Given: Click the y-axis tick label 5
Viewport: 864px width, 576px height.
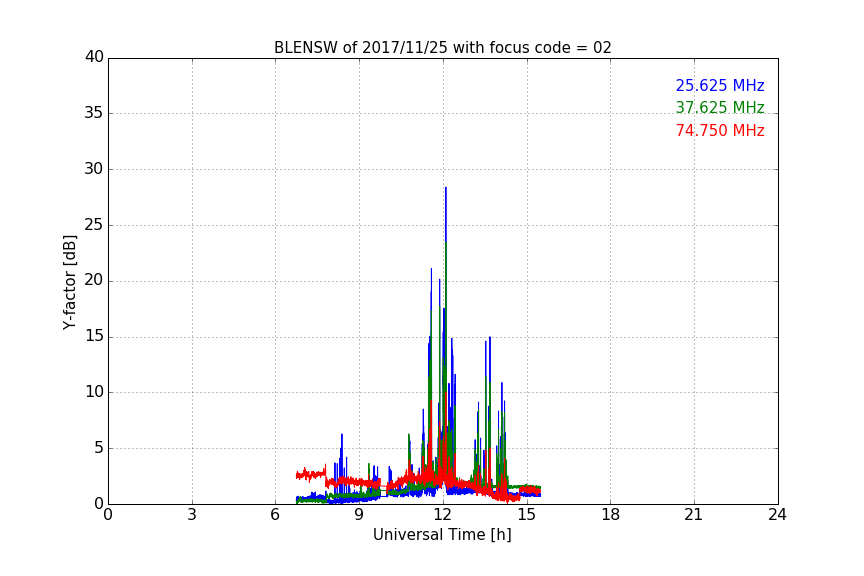Looking at the screenshot, I should tap(99, 448).
